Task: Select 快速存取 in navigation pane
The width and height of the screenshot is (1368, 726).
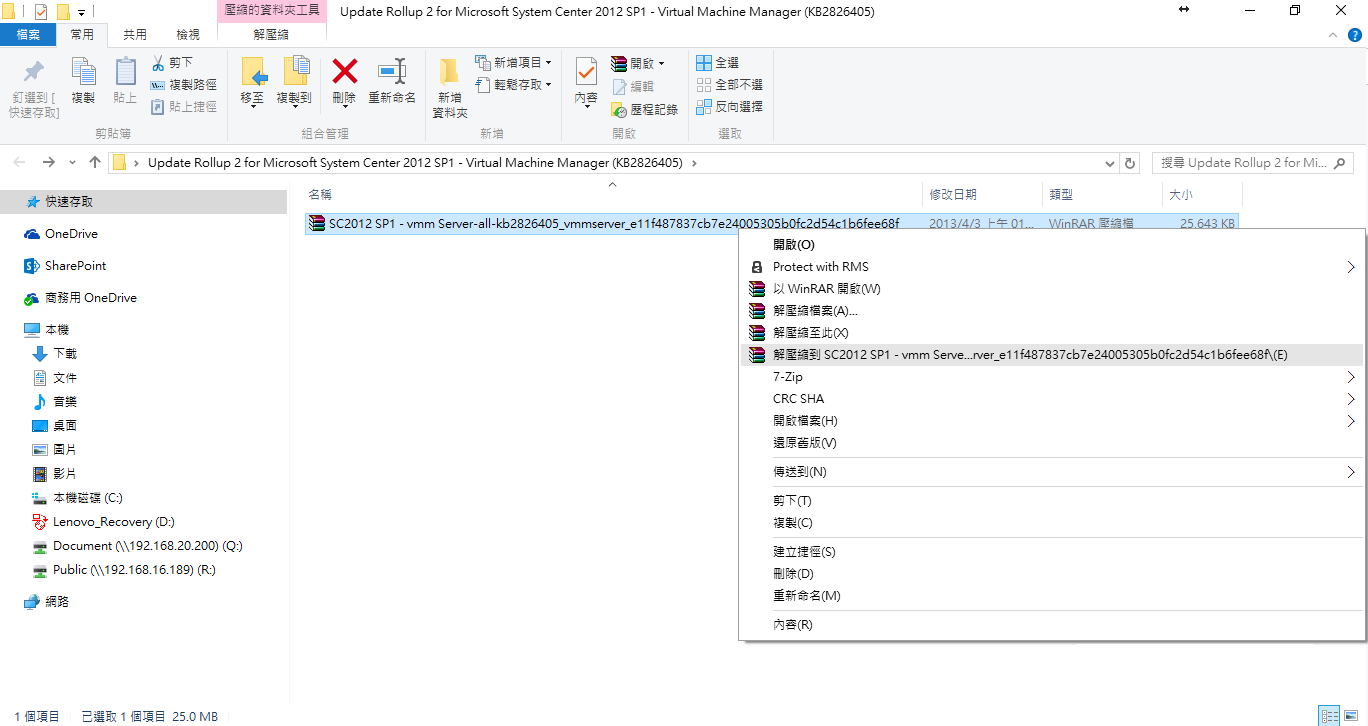Action: (x=69, y=202)
